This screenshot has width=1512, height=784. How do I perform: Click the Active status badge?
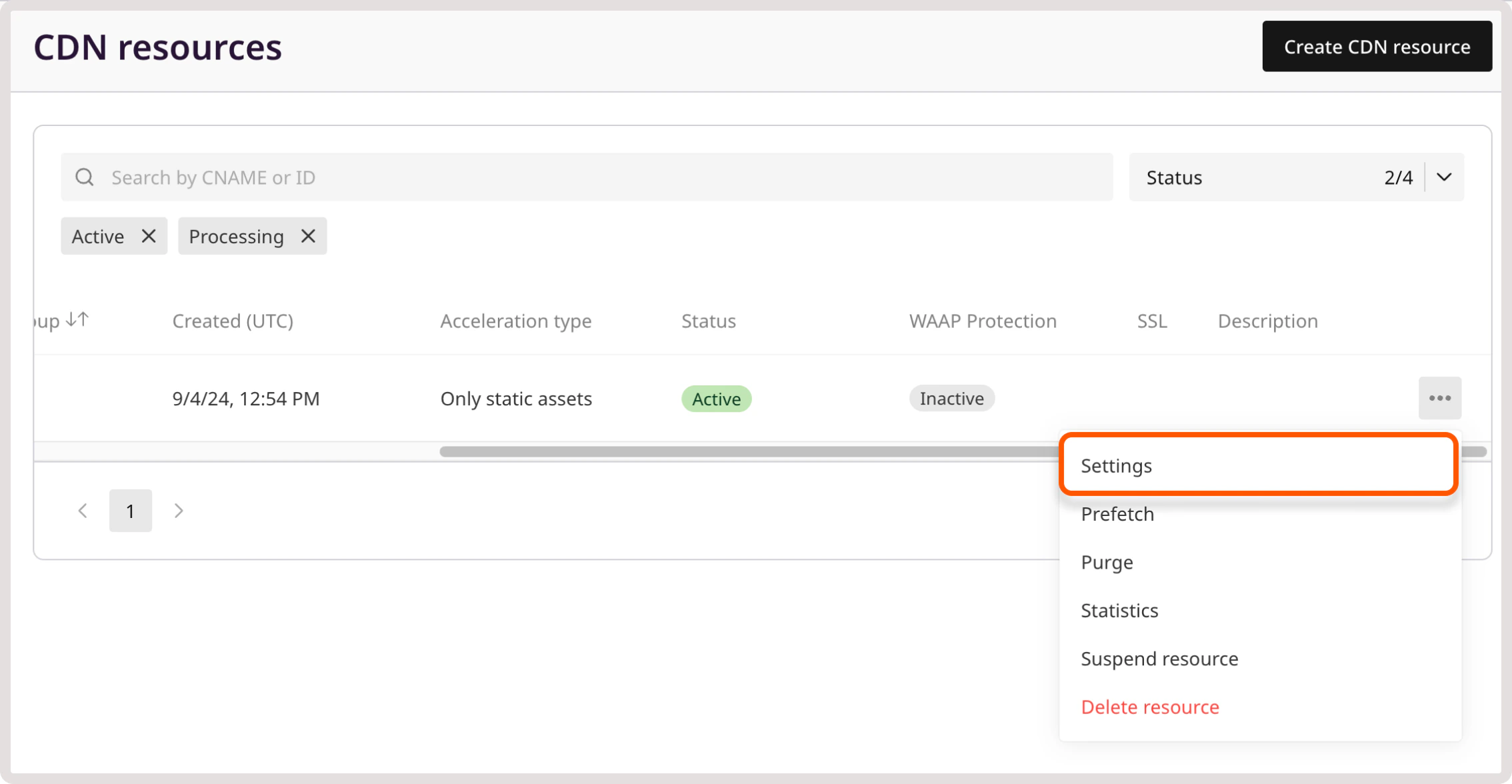coord(716,398)
